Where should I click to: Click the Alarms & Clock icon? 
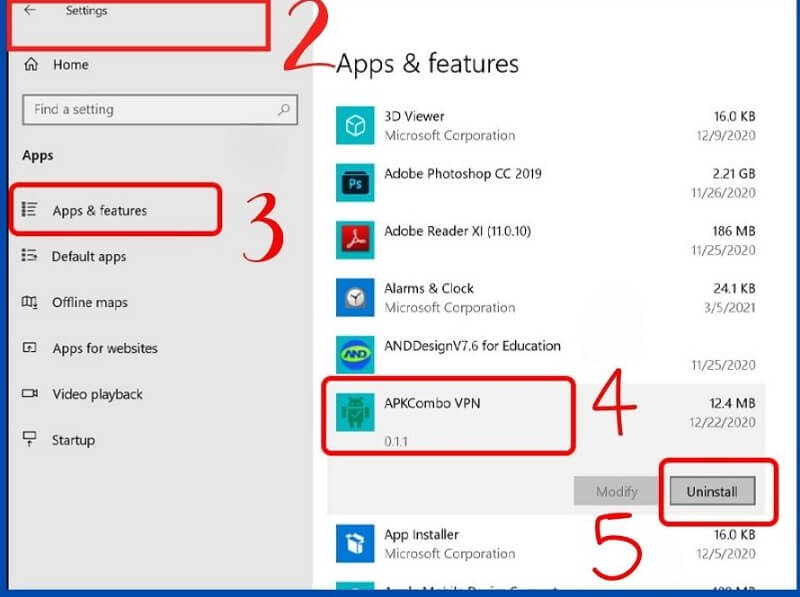(355, 297)
